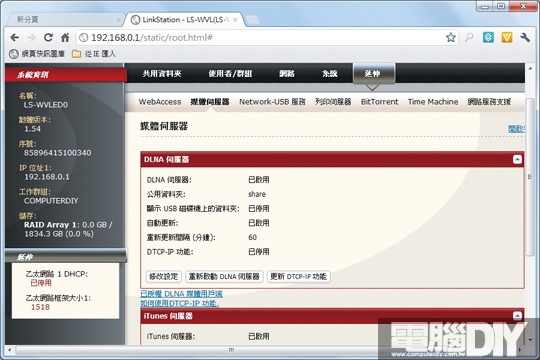Click frame size value 1518
The width and height of the screenshot is (540, 360).
point(40,307)
